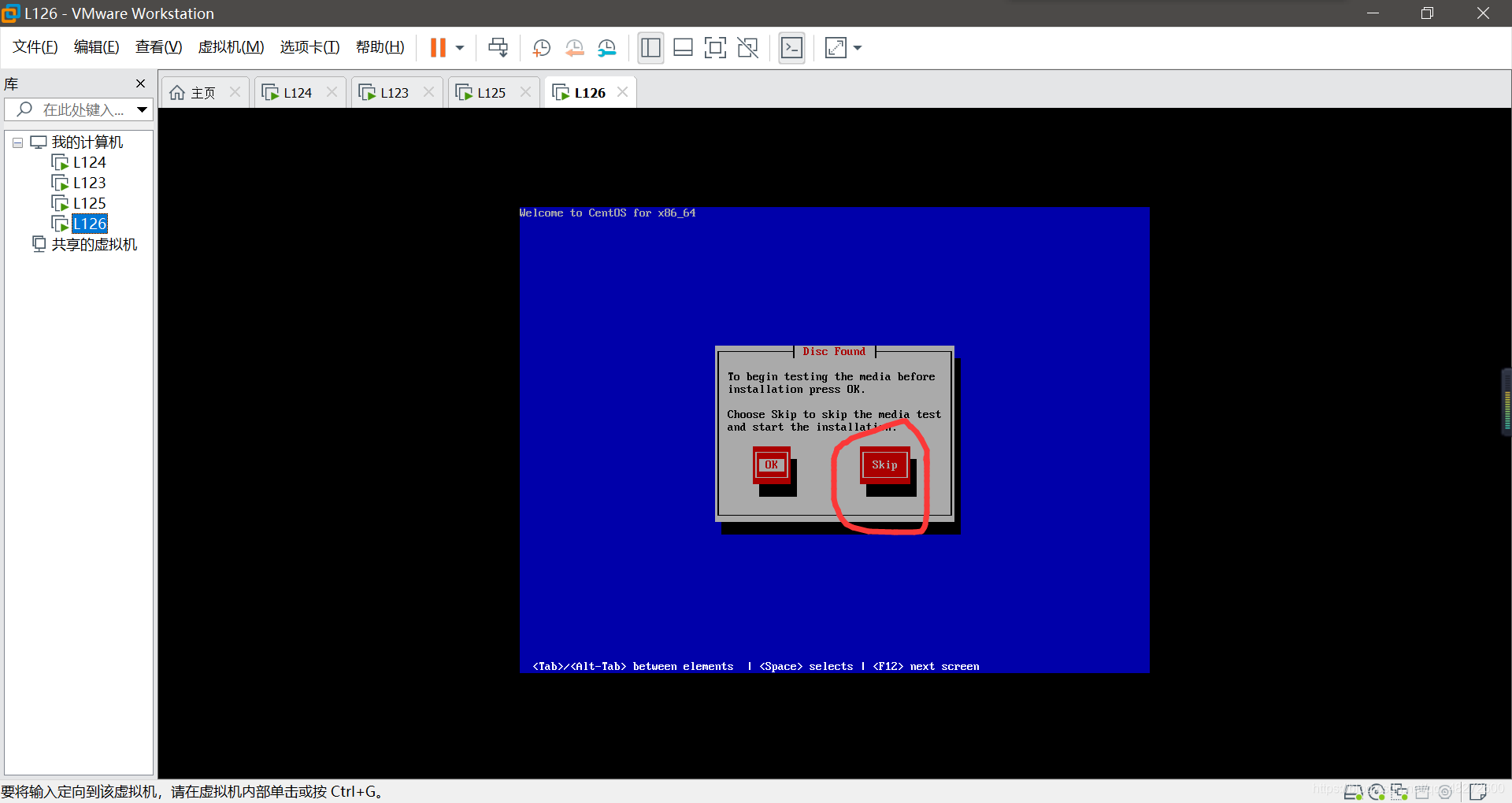Close the 库 library panel

point(140,83)
